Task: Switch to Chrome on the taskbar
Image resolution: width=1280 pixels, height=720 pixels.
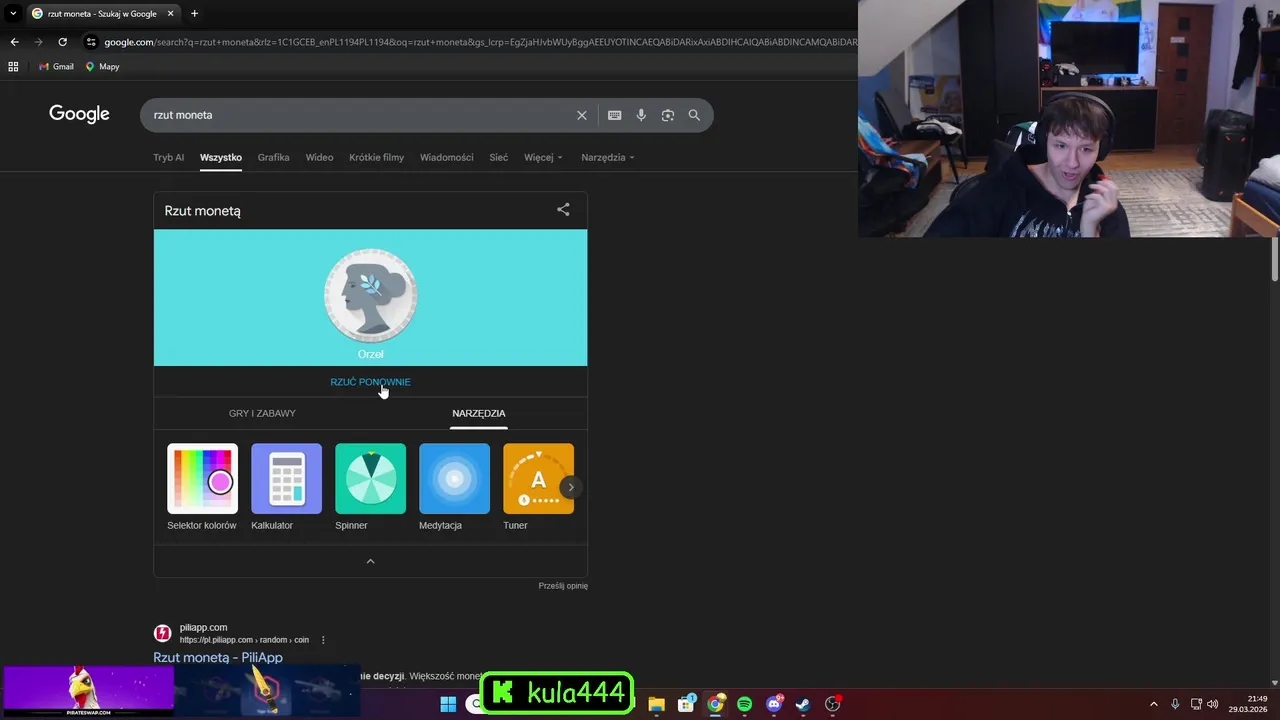Action: pyautogui.click(x=715, y=704)
